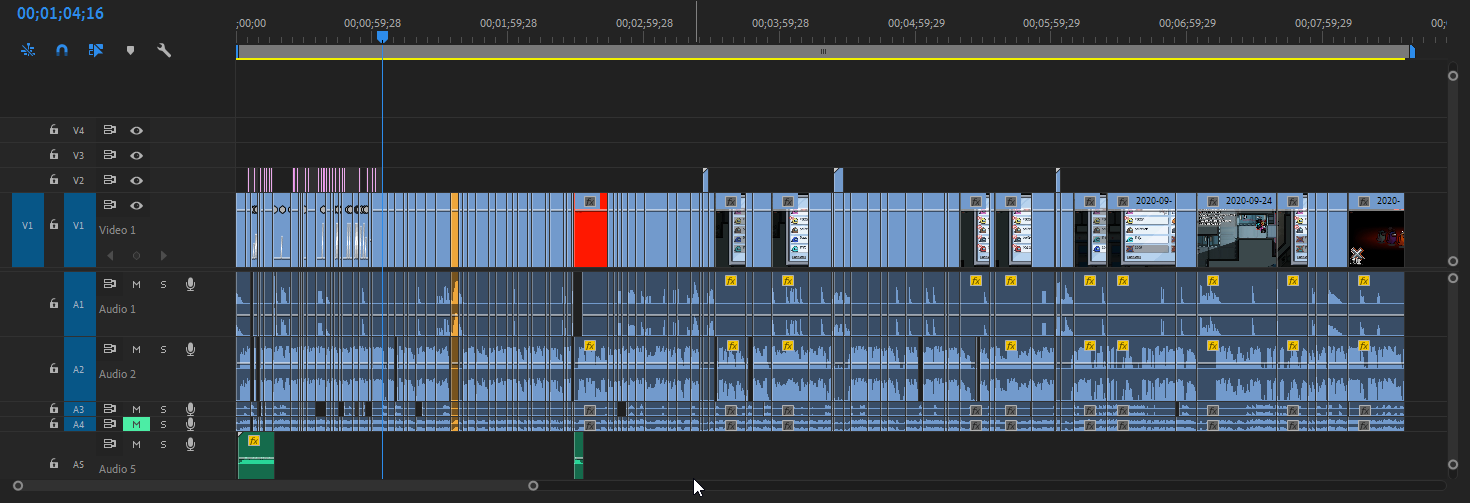
Task: Unmute track A4 with the green M button
Action: pyautogui.click(x=136, y=424)
